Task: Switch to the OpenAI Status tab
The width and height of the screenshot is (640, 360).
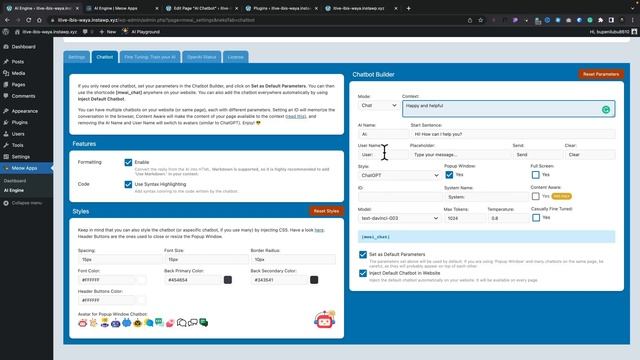Action: [202, 57]
